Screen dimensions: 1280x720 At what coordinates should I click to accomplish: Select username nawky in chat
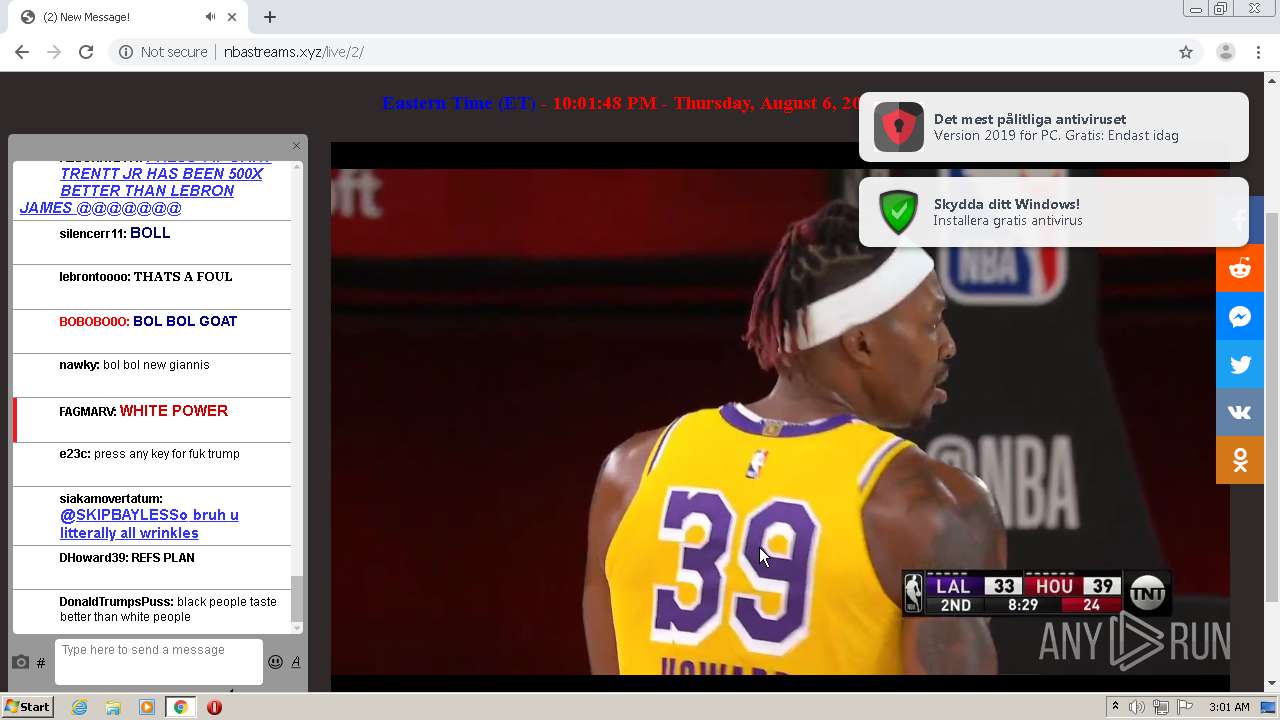(x=79, y=365)
